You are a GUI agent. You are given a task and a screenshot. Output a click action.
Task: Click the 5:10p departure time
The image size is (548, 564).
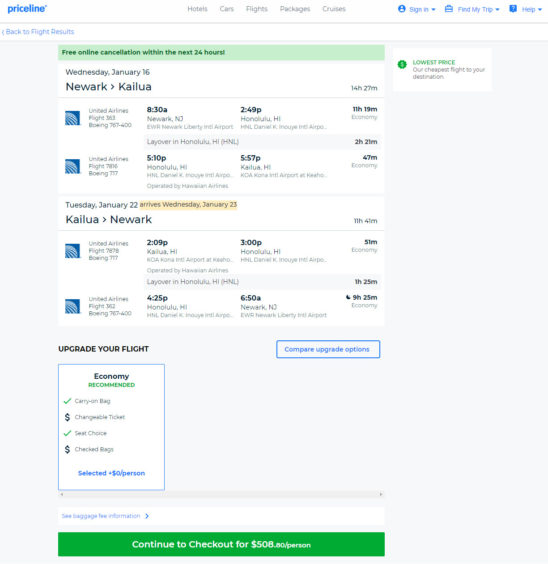point(156,158)
